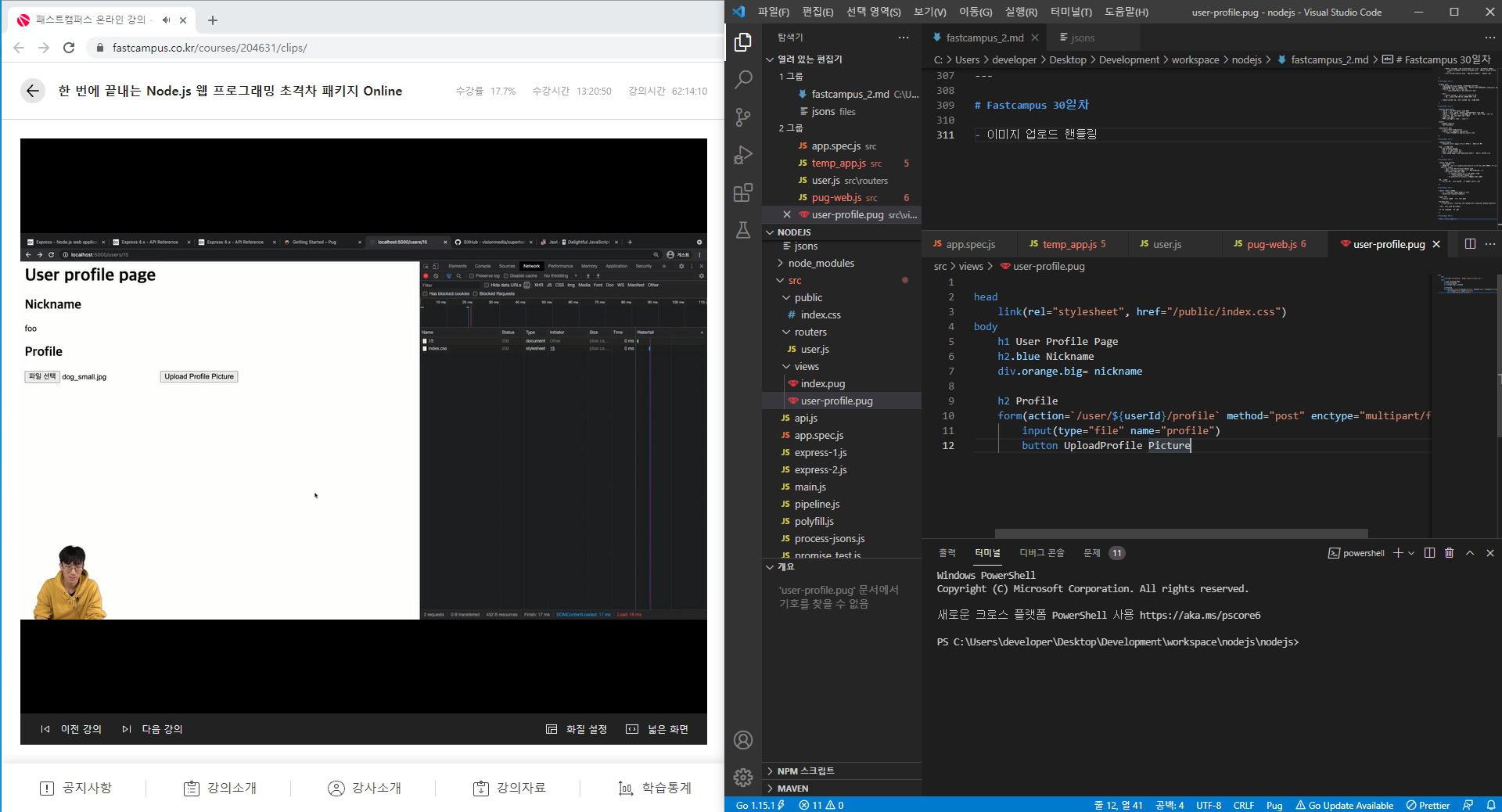Open the Manage gear icon in VS Code

pyautogui.click(x=743, y=777)
